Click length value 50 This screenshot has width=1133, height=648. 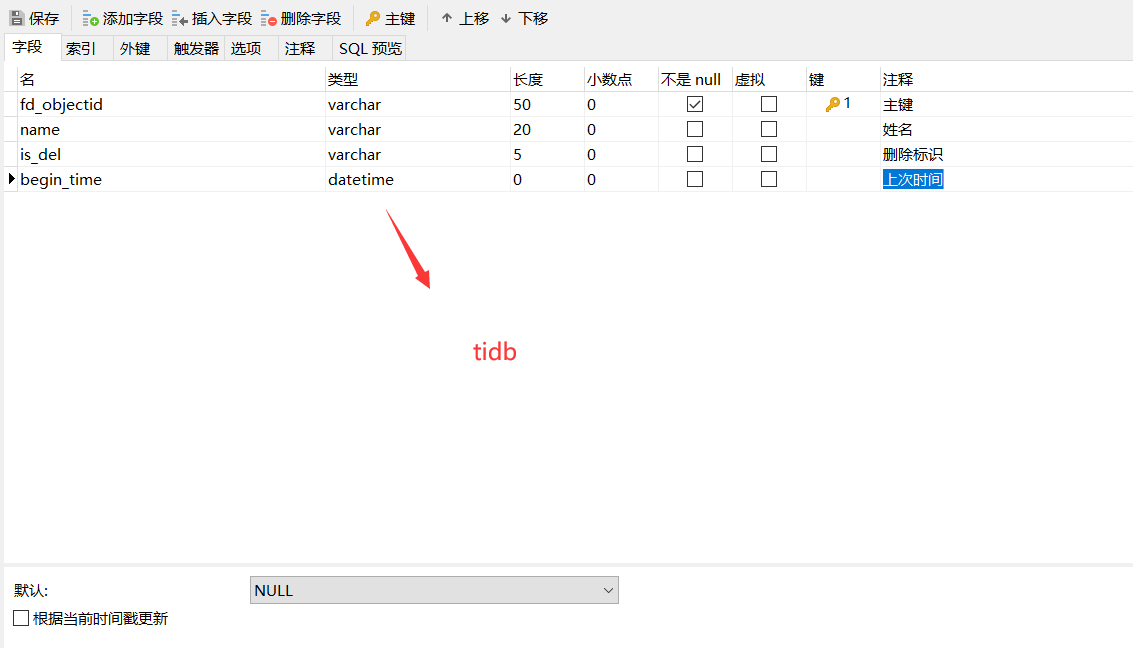(x=522, y=105)
